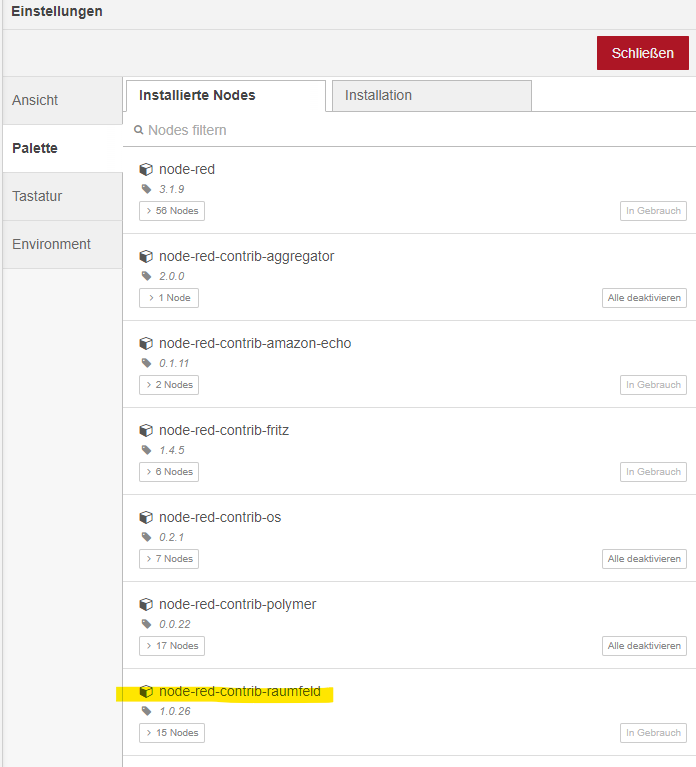This screenshot has height=767, width=696.
Task: Click the node-red-contrib-os package name
Action: [x=220, y=518]
